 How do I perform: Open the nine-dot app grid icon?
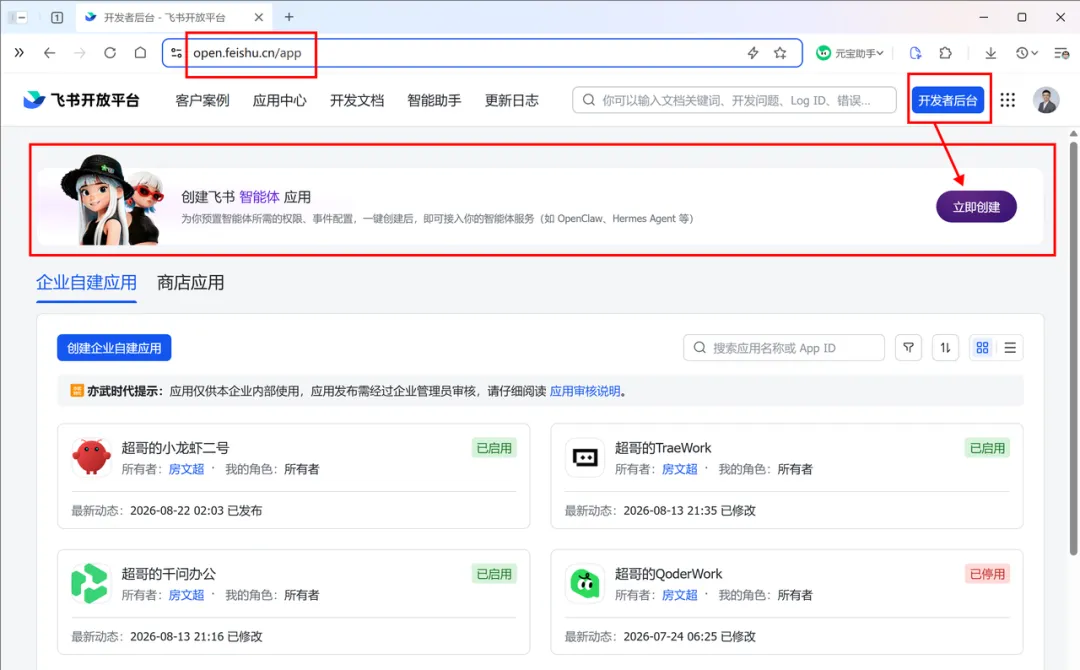pos(1008,101)
